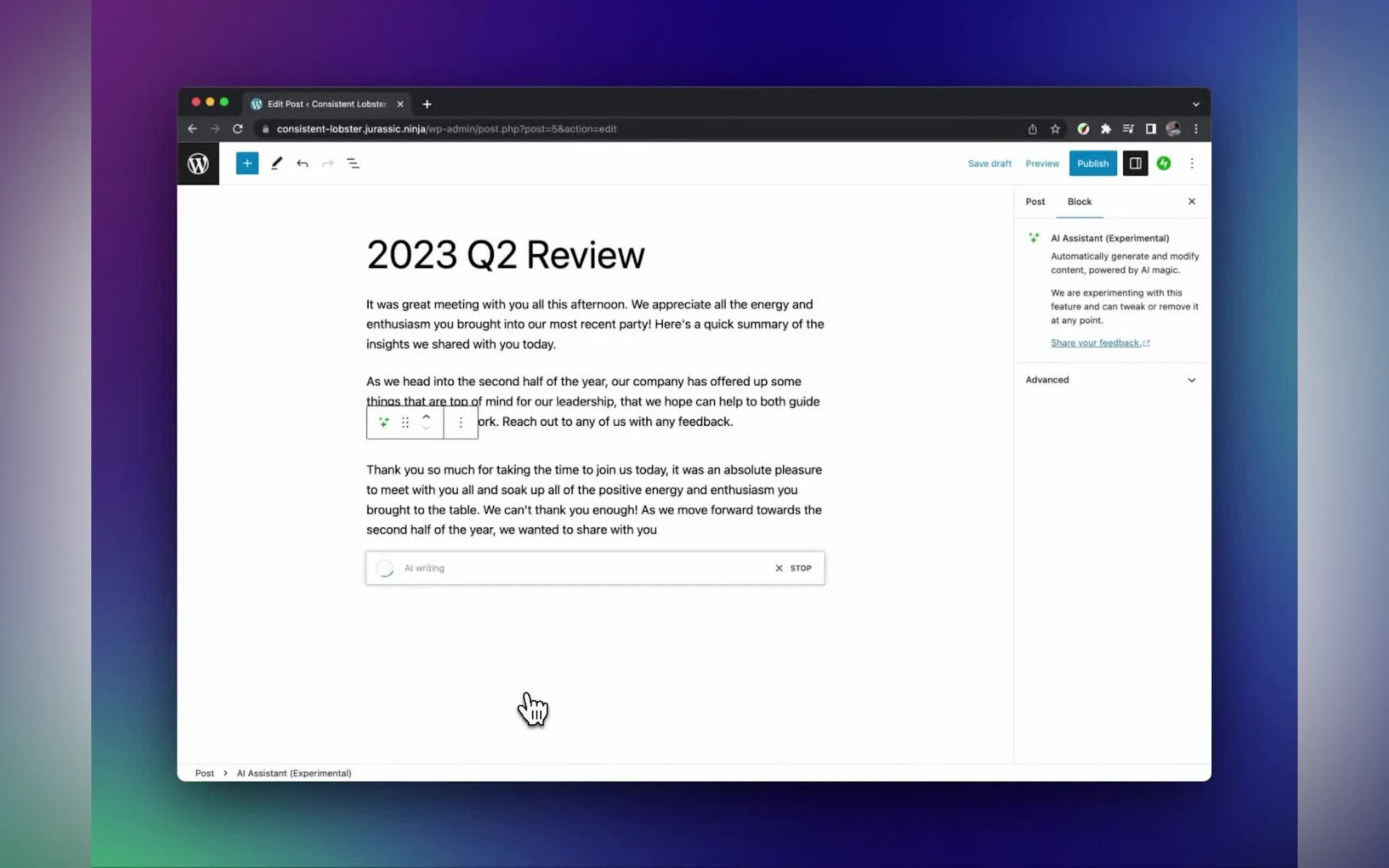Open the Jetpack sidebar icon
Viewport: 1389px width, 868px height.
click(x=1163, y=163)
